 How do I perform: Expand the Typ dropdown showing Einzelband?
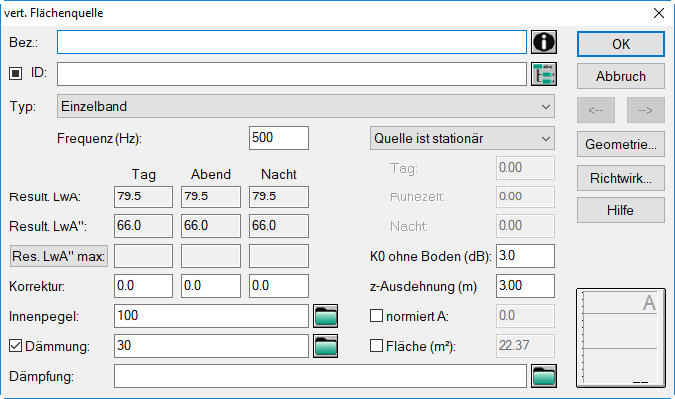tap(306, 106)
